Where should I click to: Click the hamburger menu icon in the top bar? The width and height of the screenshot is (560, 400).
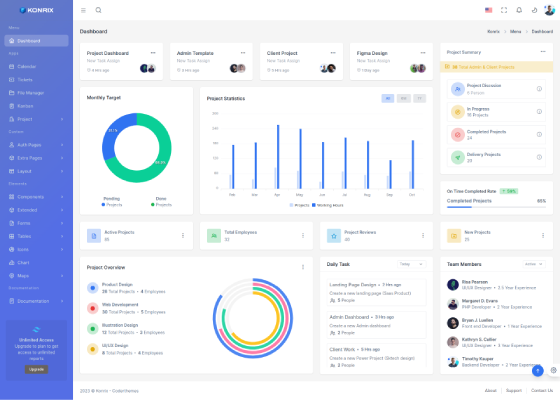point(83,10)
